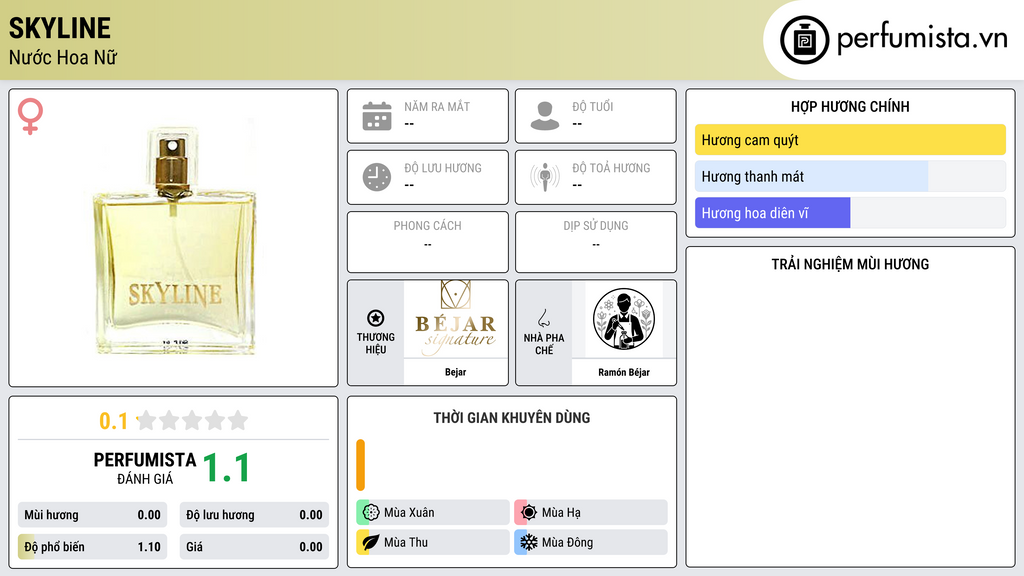The image size is (1024, 576).
Task: Click the Độ phổ biến score bar
Action: [92, 547]
